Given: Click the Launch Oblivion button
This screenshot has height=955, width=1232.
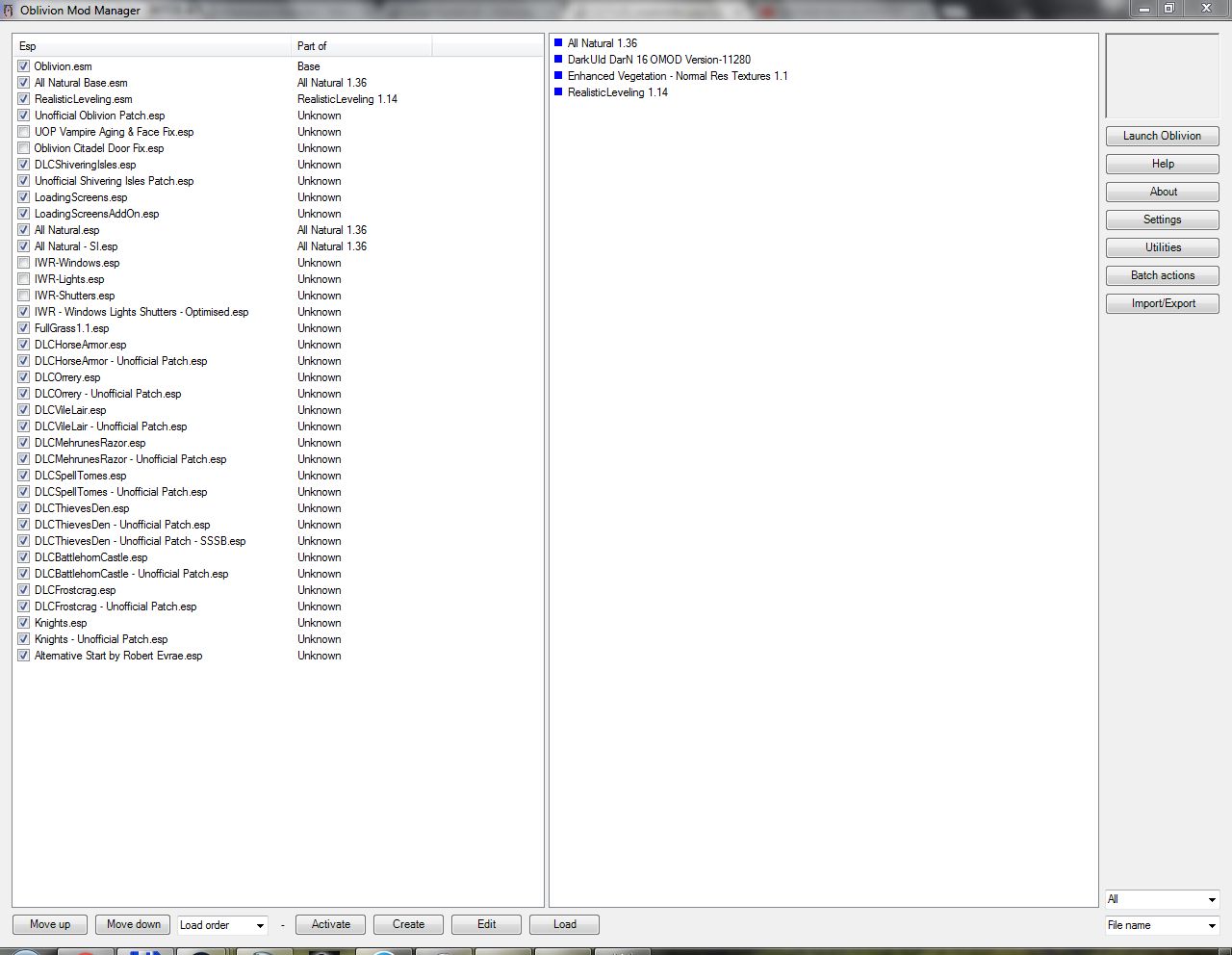Looking at the screenshot, I should coord(1162,136).
